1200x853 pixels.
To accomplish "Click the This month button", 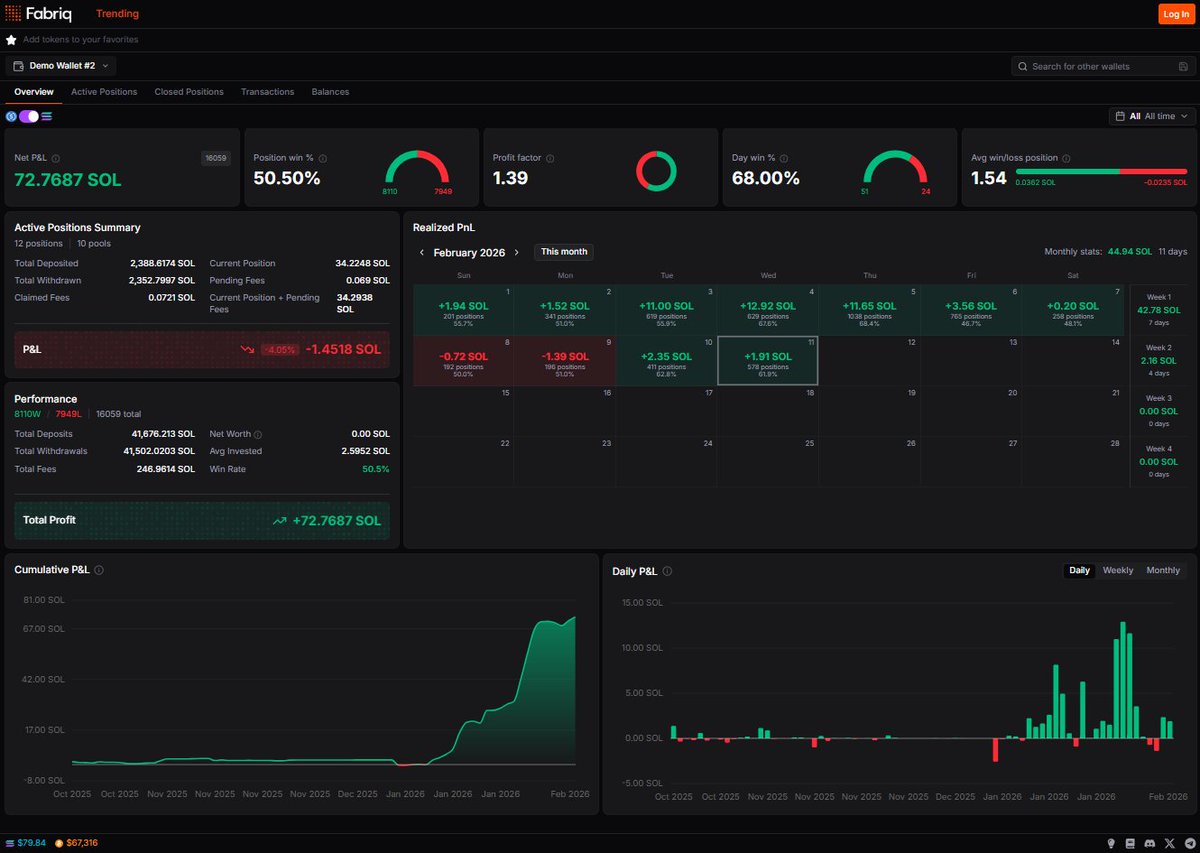I will (x=564, y=252).
